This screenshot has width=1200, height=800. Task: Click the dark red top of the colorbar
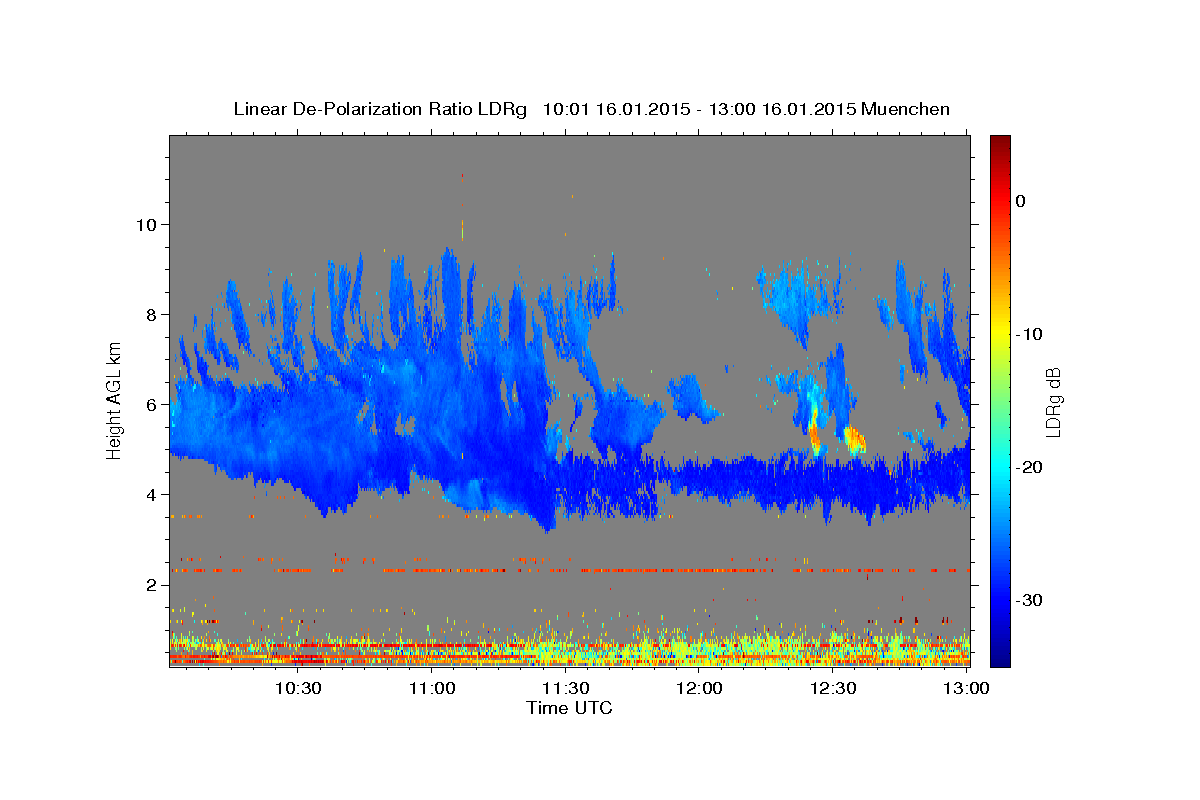(999, 143)
